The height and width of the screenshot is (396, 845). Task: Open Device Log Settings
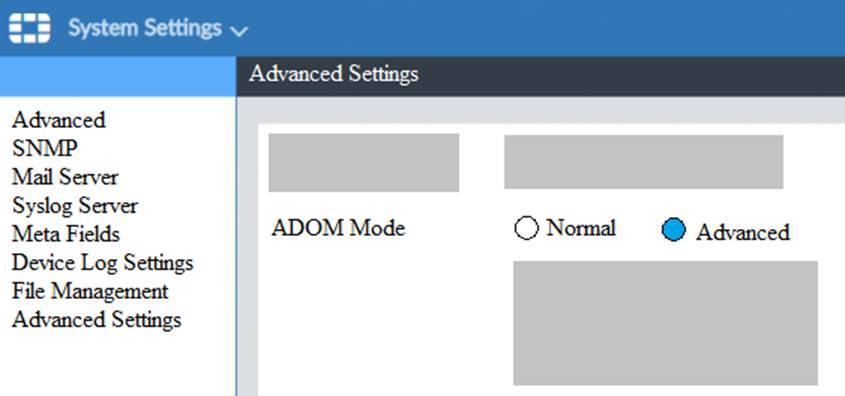click(102, 263)
